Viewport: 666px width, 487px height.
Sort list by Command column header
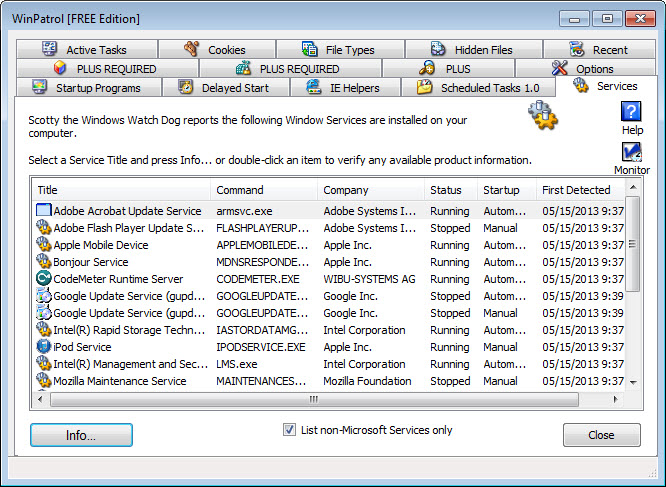pyautogui.click(x=264, y=190)
